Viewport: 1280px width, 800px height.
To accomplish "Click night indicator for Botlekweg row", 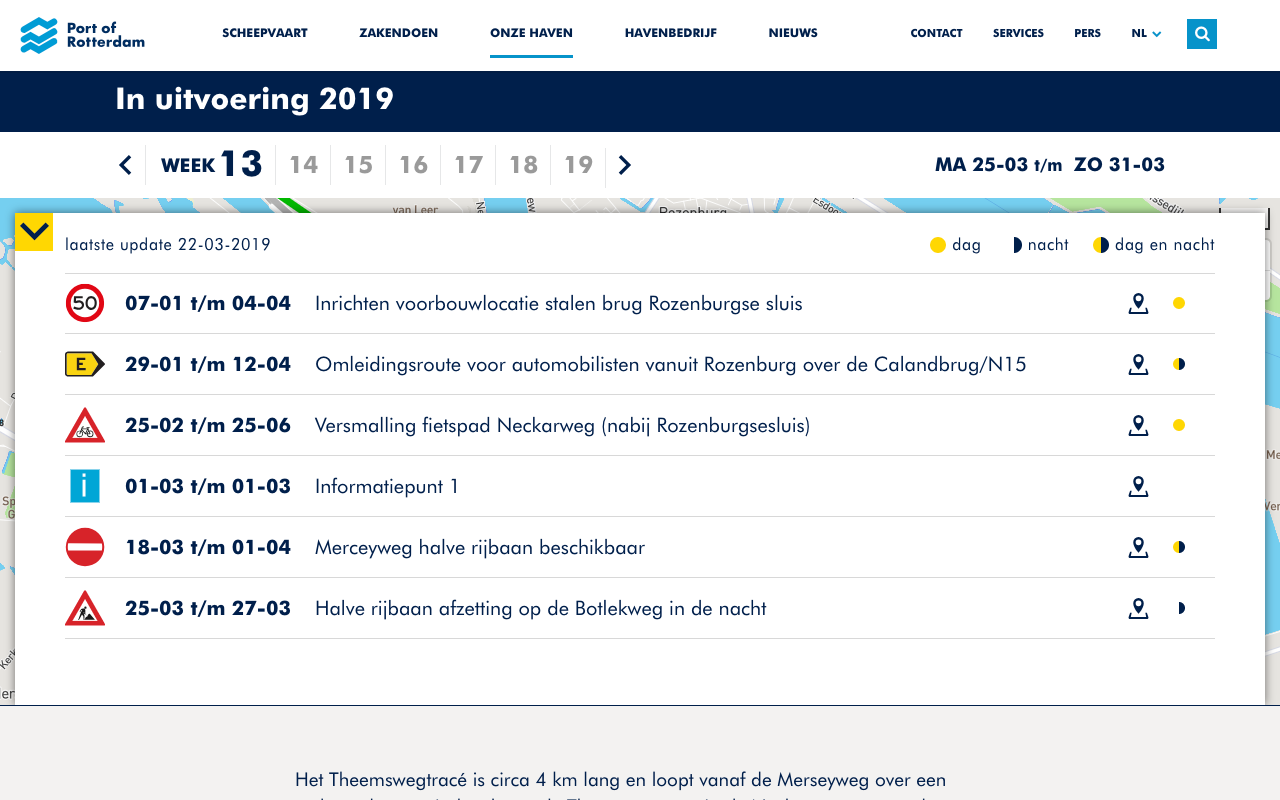I will tap(1182, 608).
